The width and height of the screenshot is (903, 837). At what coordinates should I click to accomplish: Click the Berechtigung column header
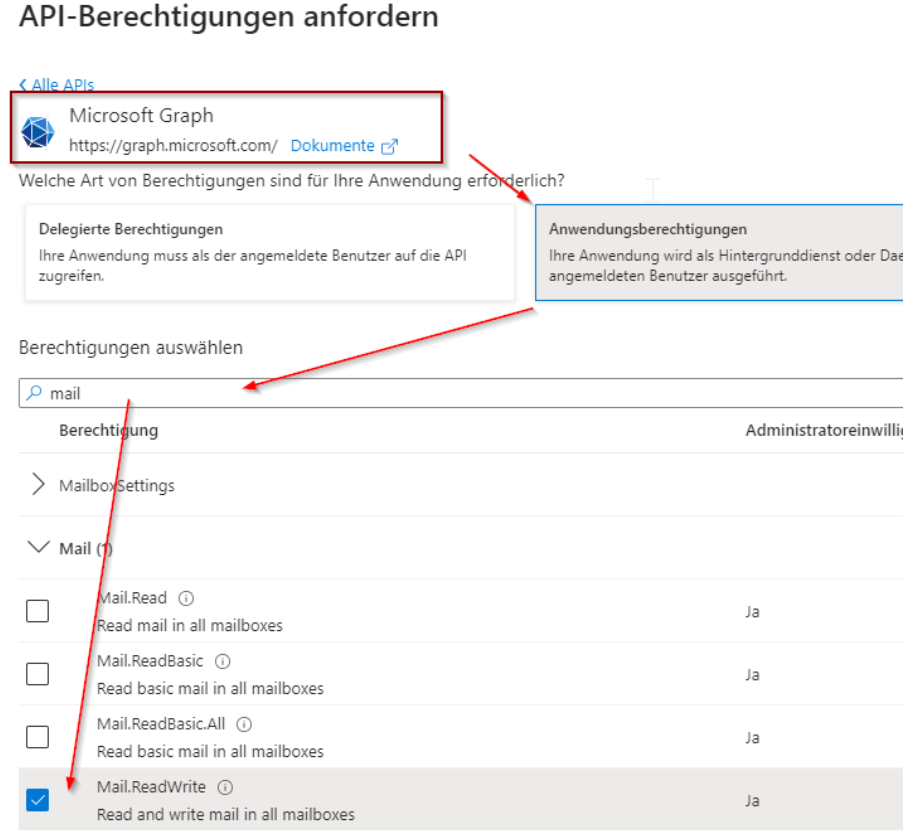(x=109, y=430)
